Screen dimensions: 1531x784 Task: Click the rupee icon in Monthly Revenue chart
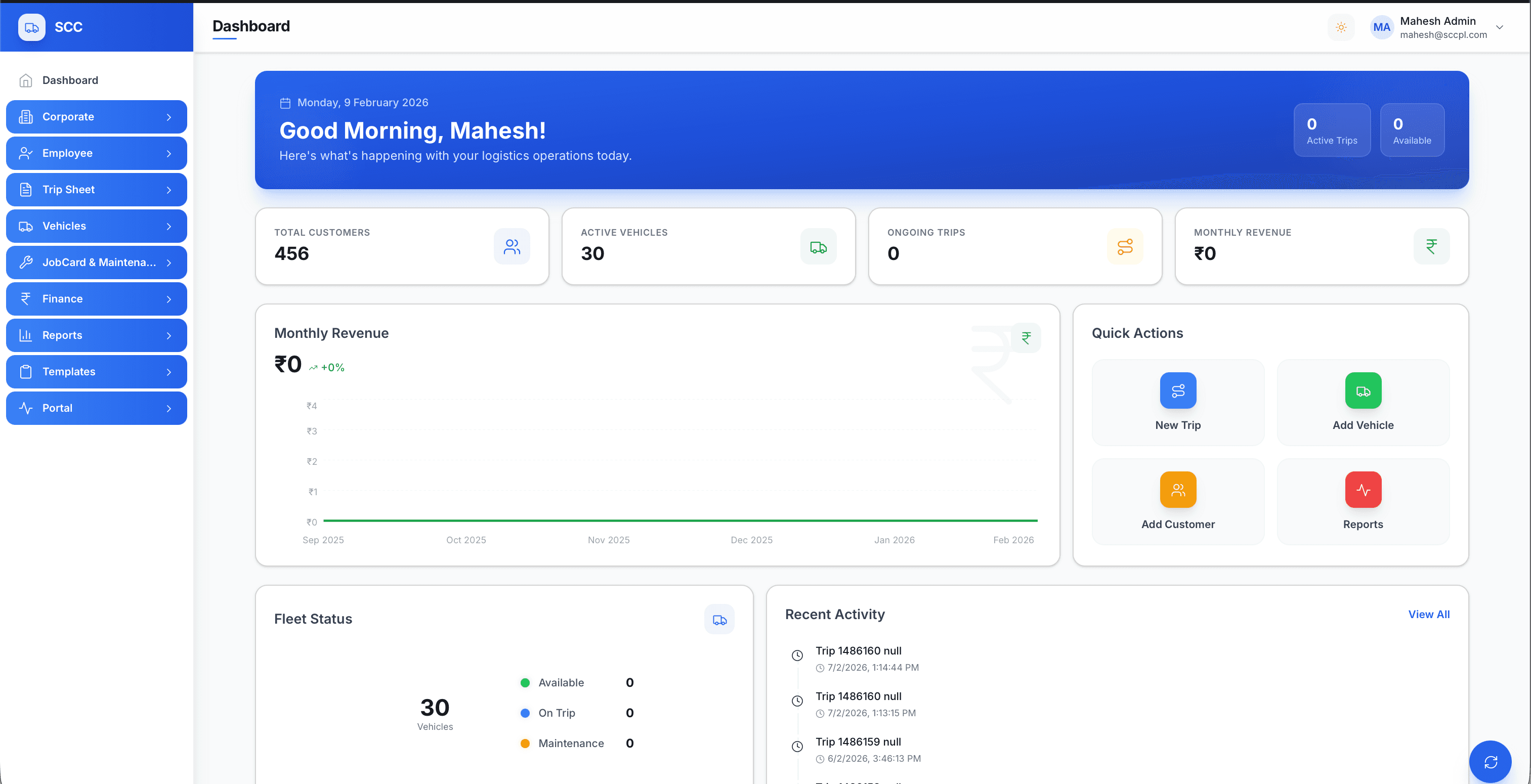1026,337
